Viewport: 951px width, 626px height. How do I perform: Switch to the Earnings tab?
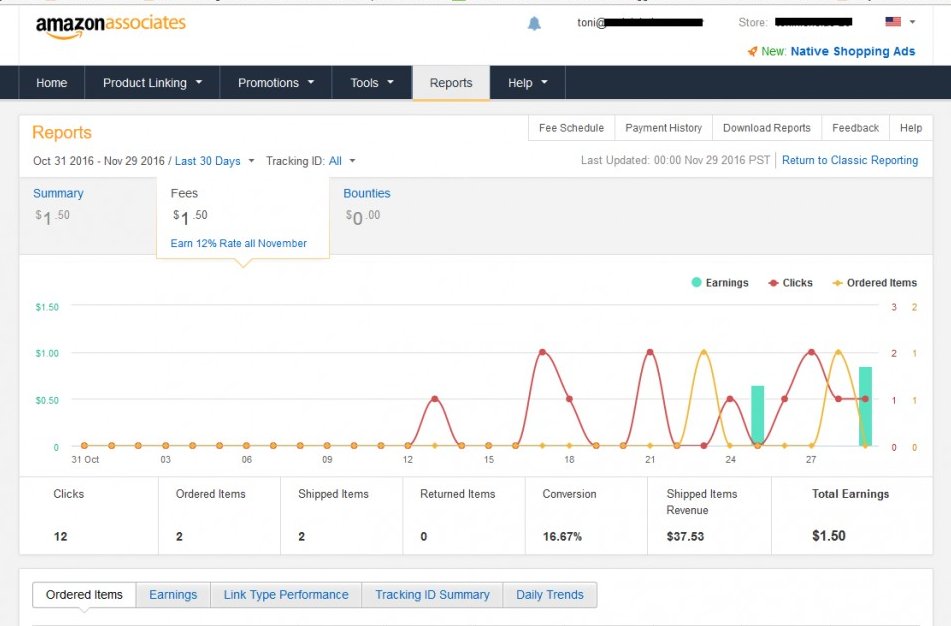pyautogui.click(x=173, y=594)
